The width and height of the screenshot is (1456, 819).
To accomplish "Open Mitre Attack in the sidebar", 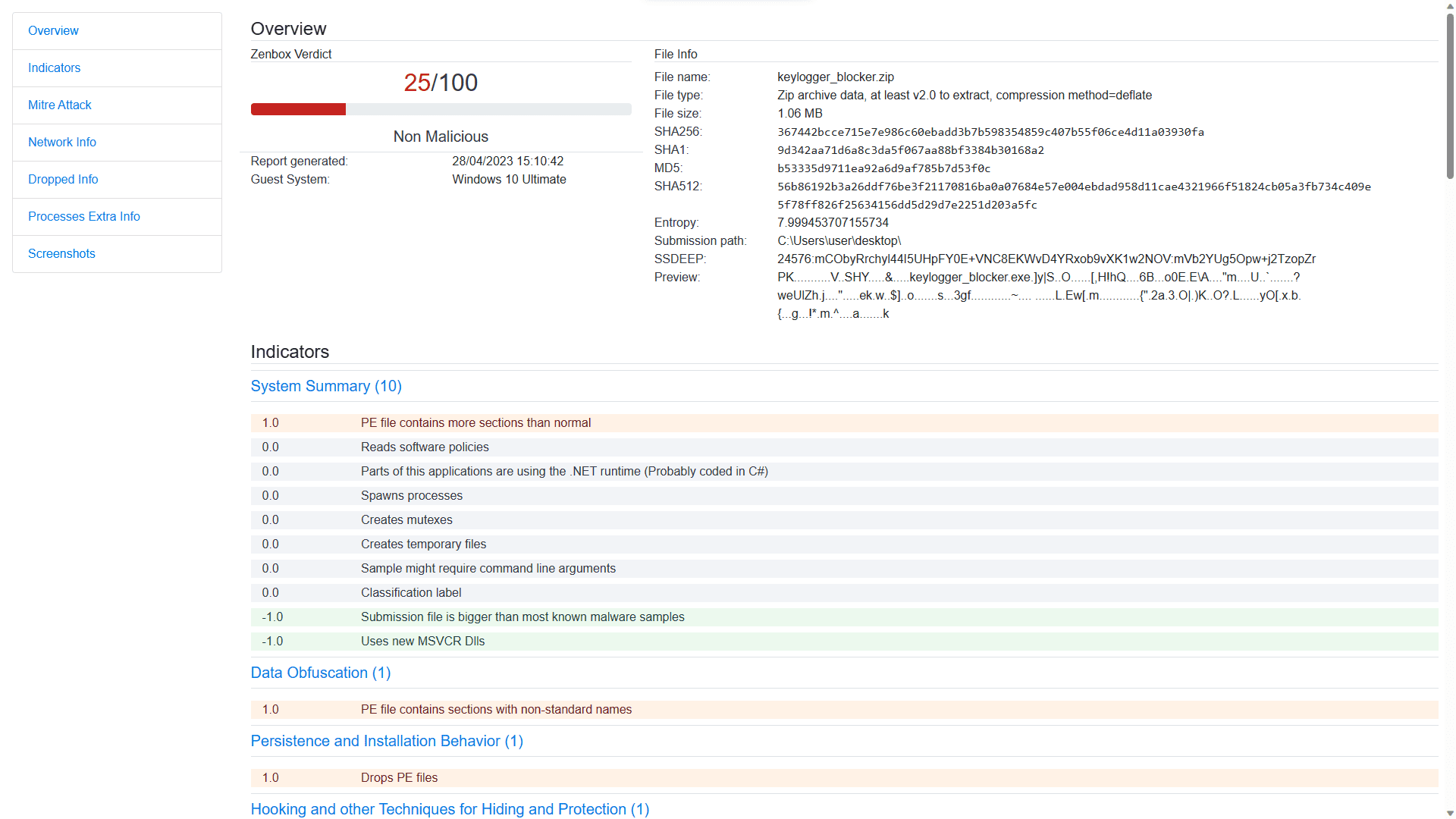I will (x=59, y=105).
